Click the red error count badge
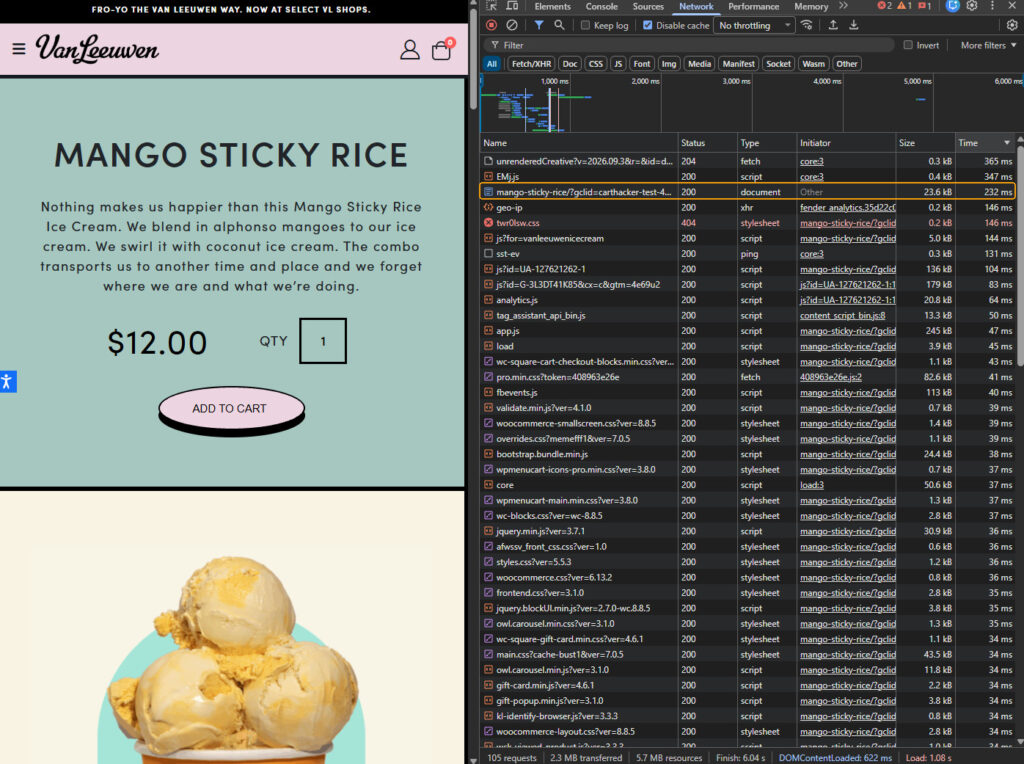Image resolution: width=1024 pixels, height=764 pixels. [884, 6]
